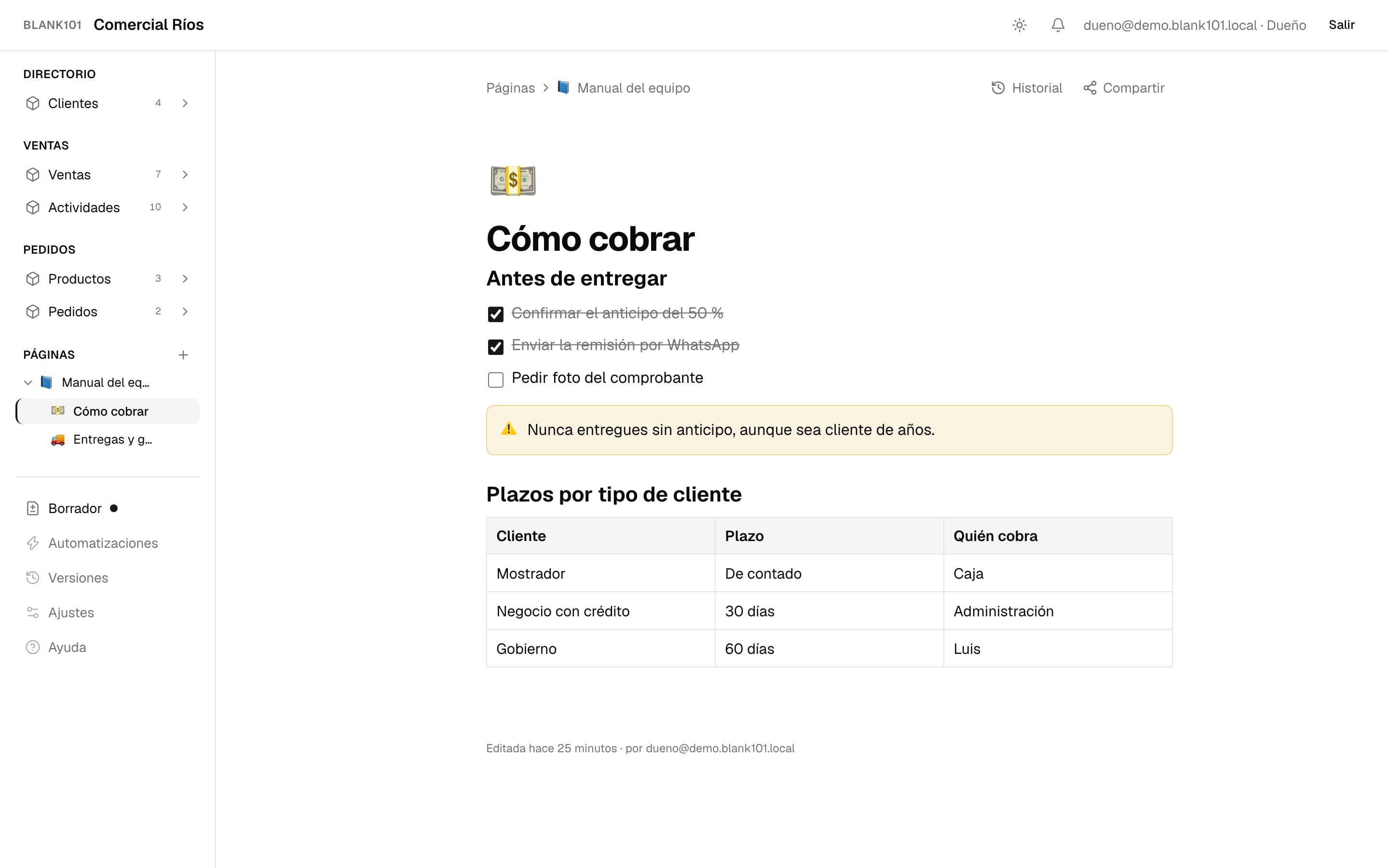Screen dimensions: 1389x868
Task: Click the Borrador document icon
Action: pyautogui.click(x=33, y=509)
